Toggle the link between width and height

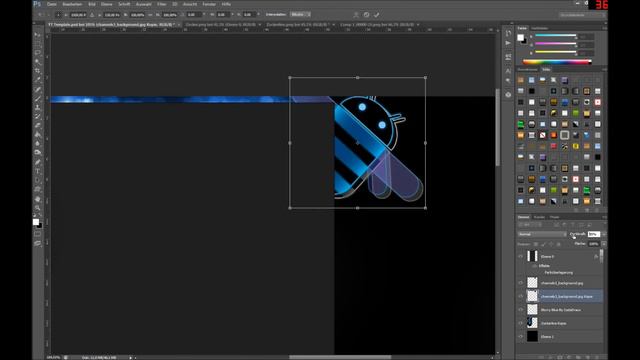pos(150,15)
